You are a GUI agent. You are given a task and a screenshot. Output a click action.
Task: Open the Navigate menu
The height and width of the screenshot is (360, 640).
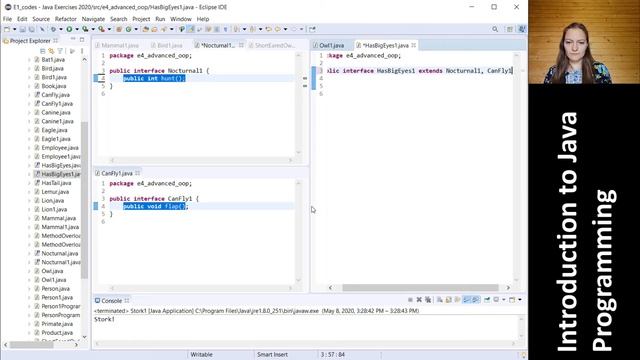(x=93, y=19)
